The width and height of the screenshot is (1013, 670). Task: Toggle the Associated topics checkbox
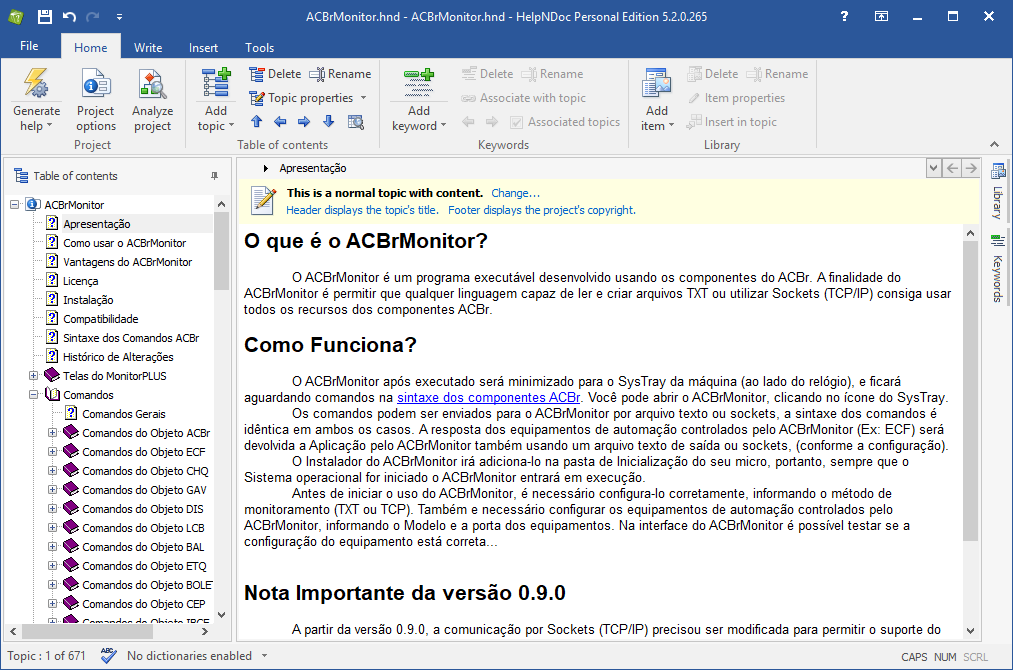click(x=516, y=122)
